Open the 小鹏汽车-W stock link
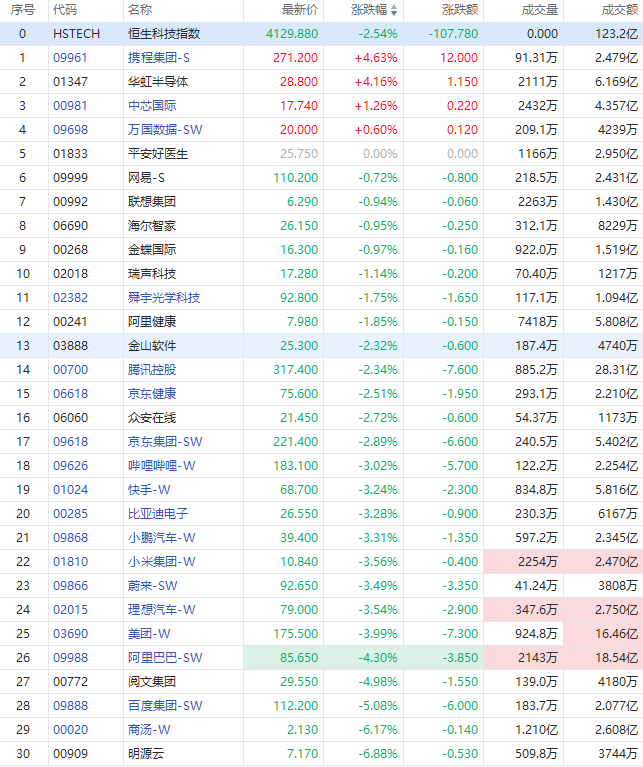The width and height of the screenshot is (643, 767). coord(161,537)
